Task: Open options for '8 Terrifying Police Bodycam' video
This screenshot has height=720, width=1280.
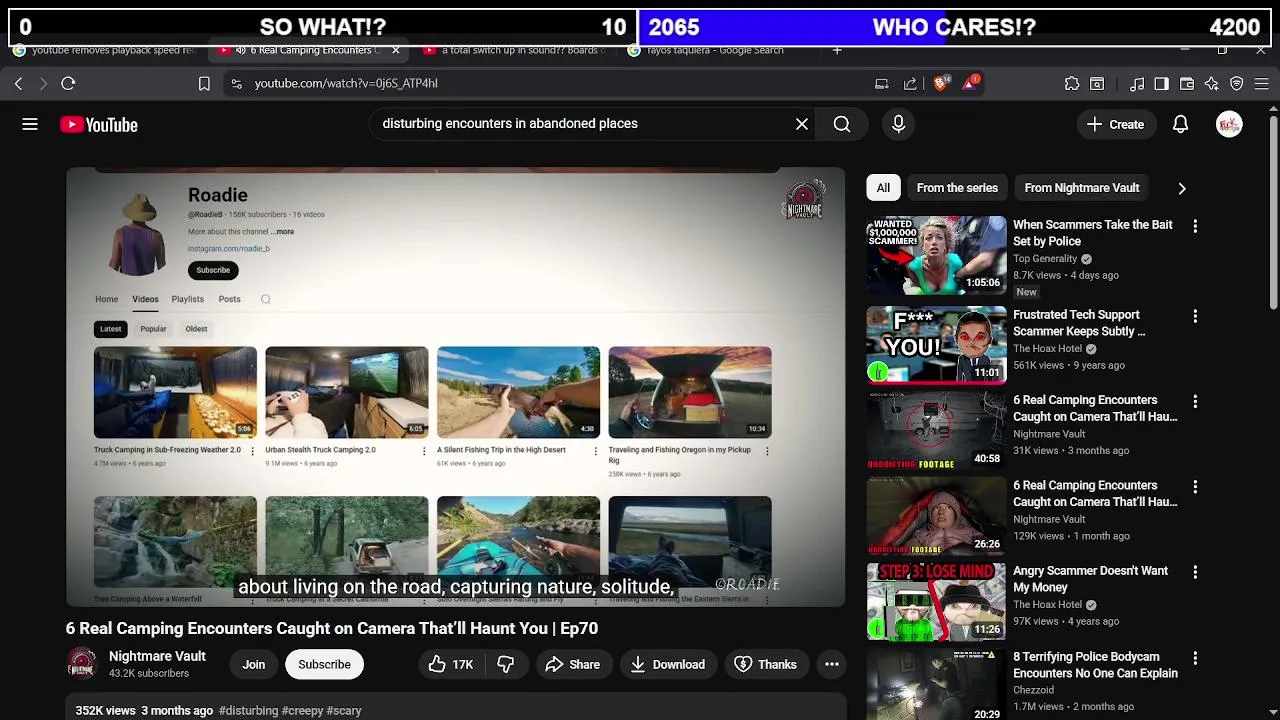Action: click(1195, 658)
